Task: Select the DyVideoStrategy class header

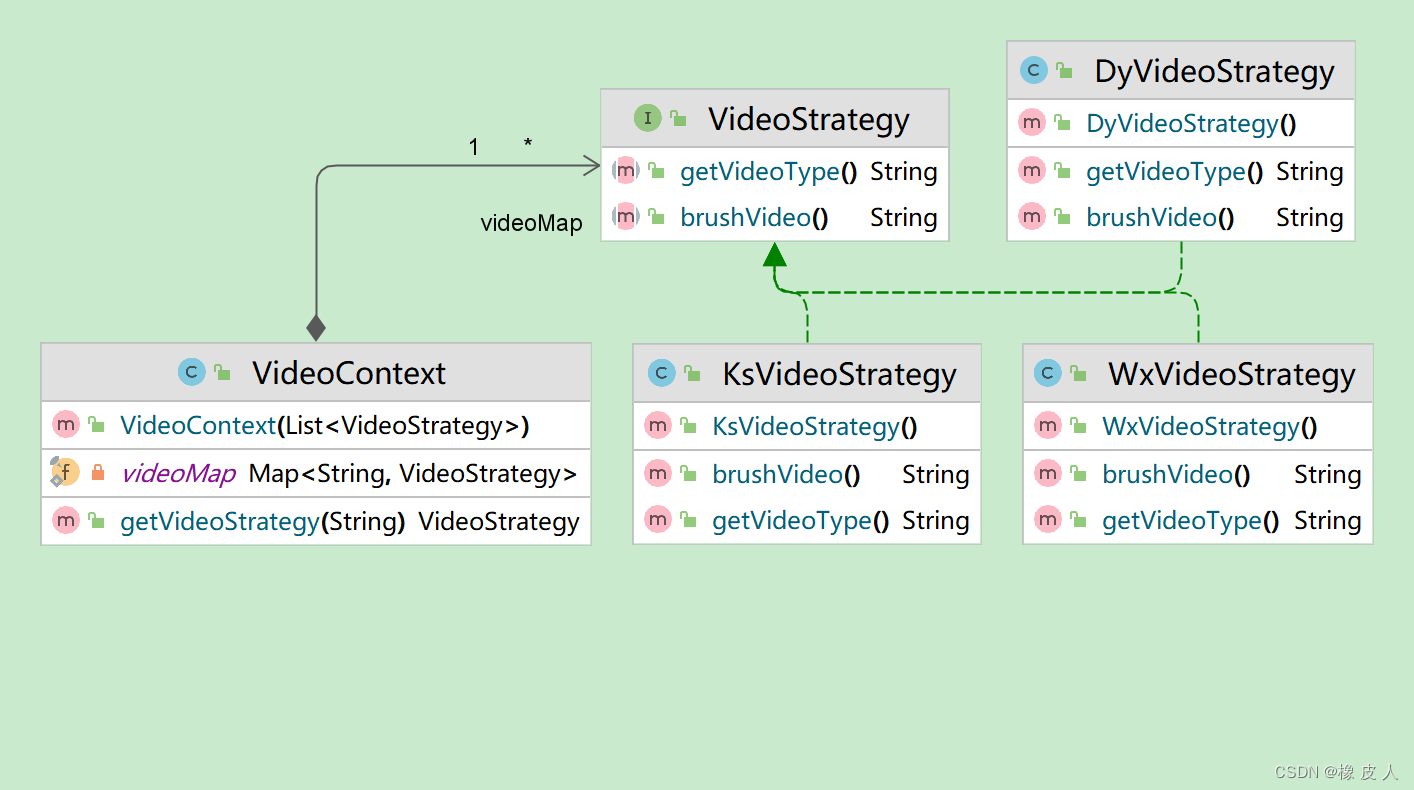Action: point(1180,71)
